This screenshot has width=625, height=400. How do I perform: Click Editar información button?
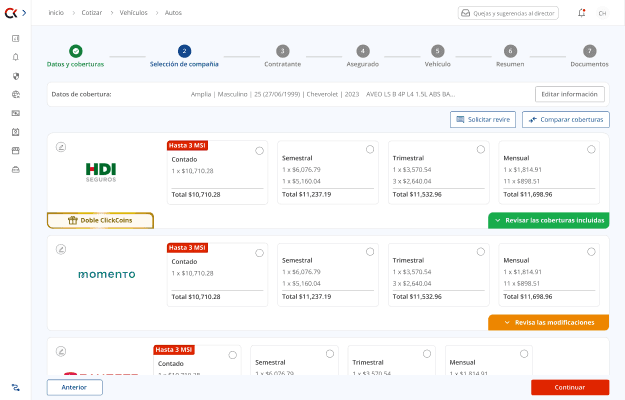pyautogui.click(x=570, y=94)
